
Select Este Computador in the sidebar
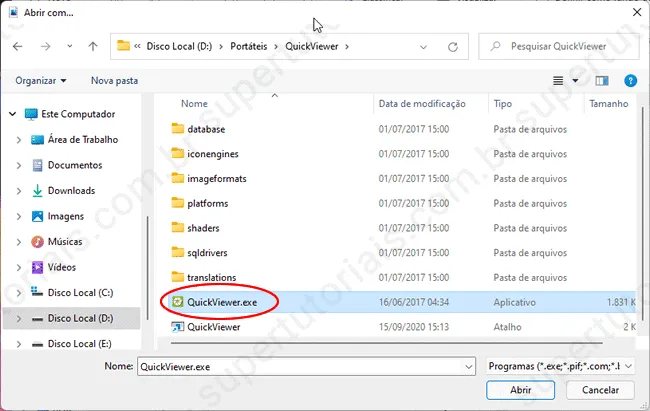pyautogui.click(x=78, y=114)
